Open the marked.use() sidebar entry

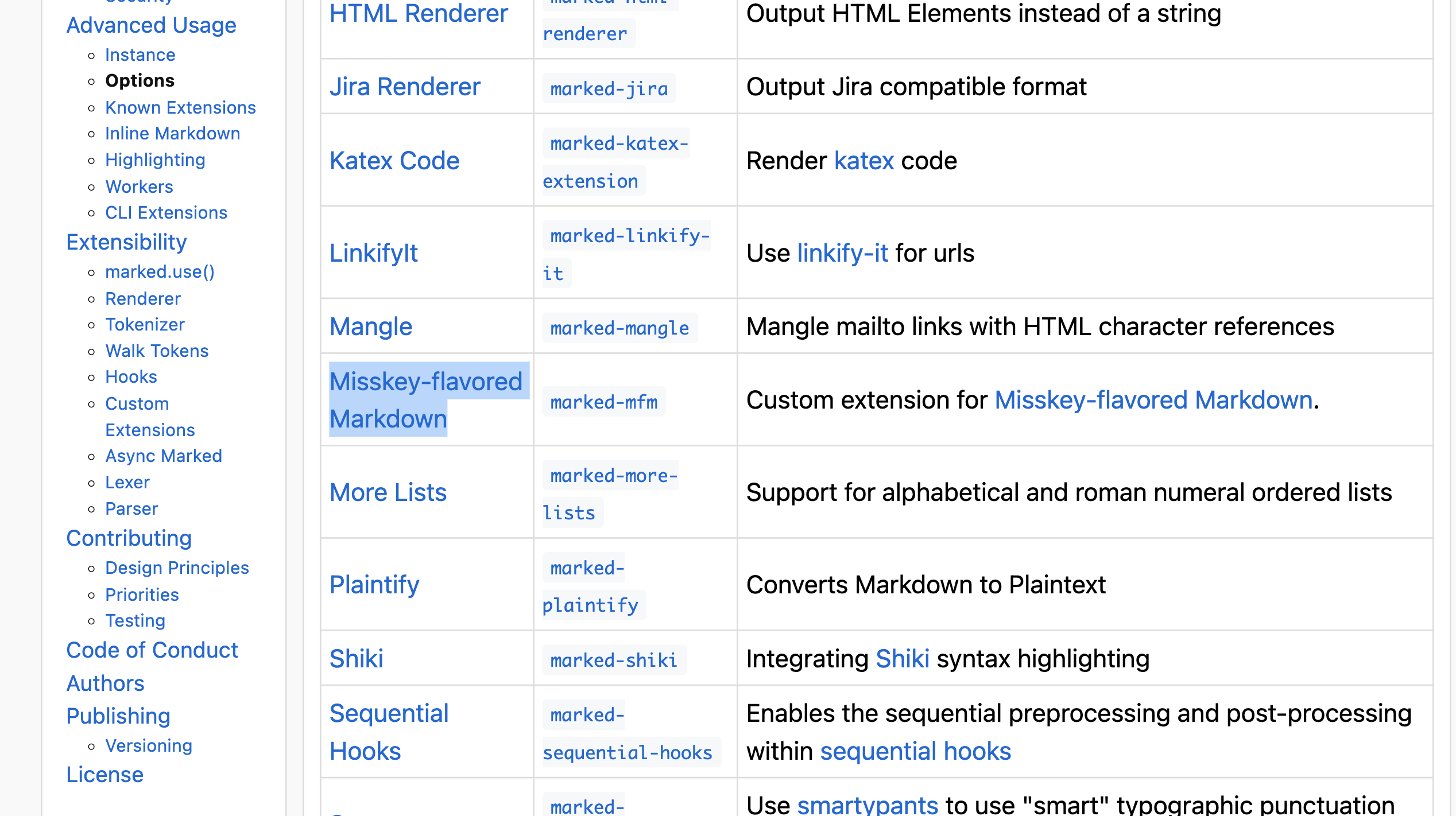160,272
